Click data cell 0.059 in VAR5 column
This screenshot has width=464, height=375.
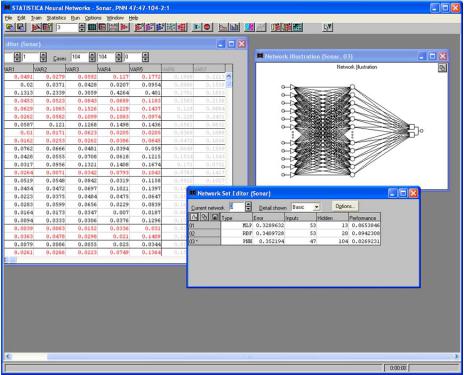point(145,149)
